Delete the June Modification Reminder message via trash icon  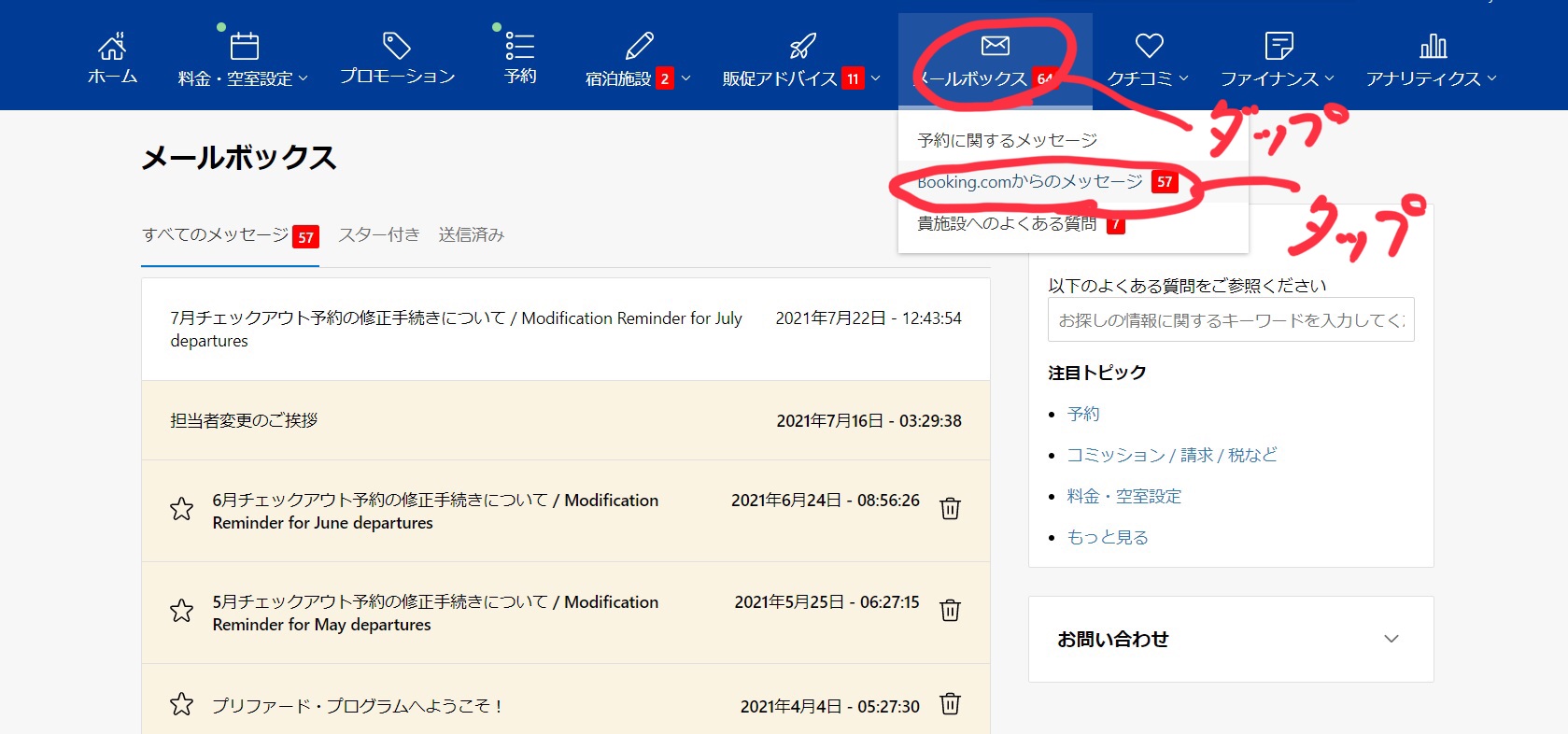[x=950, y=509]
